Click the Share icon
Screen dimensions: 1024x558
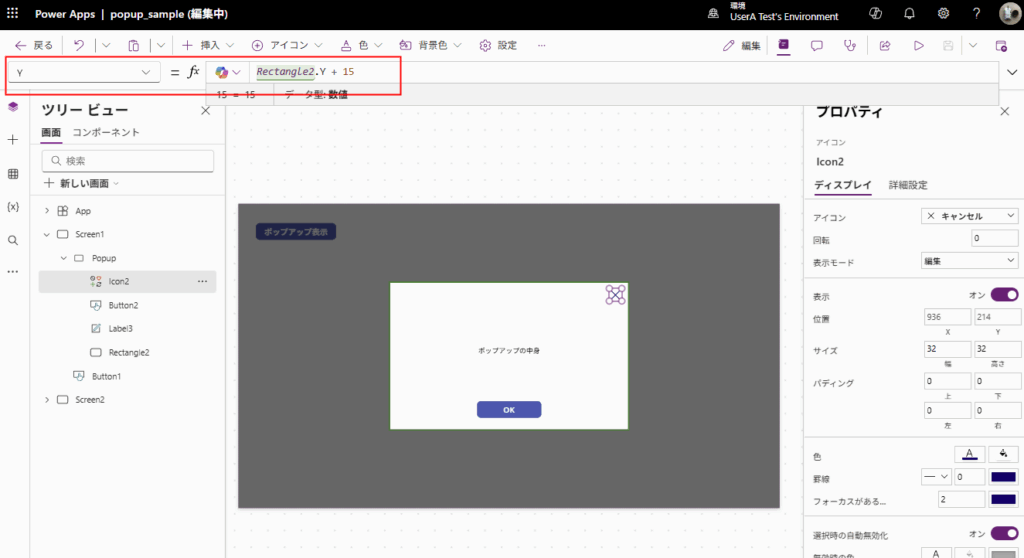pos(885,45)
